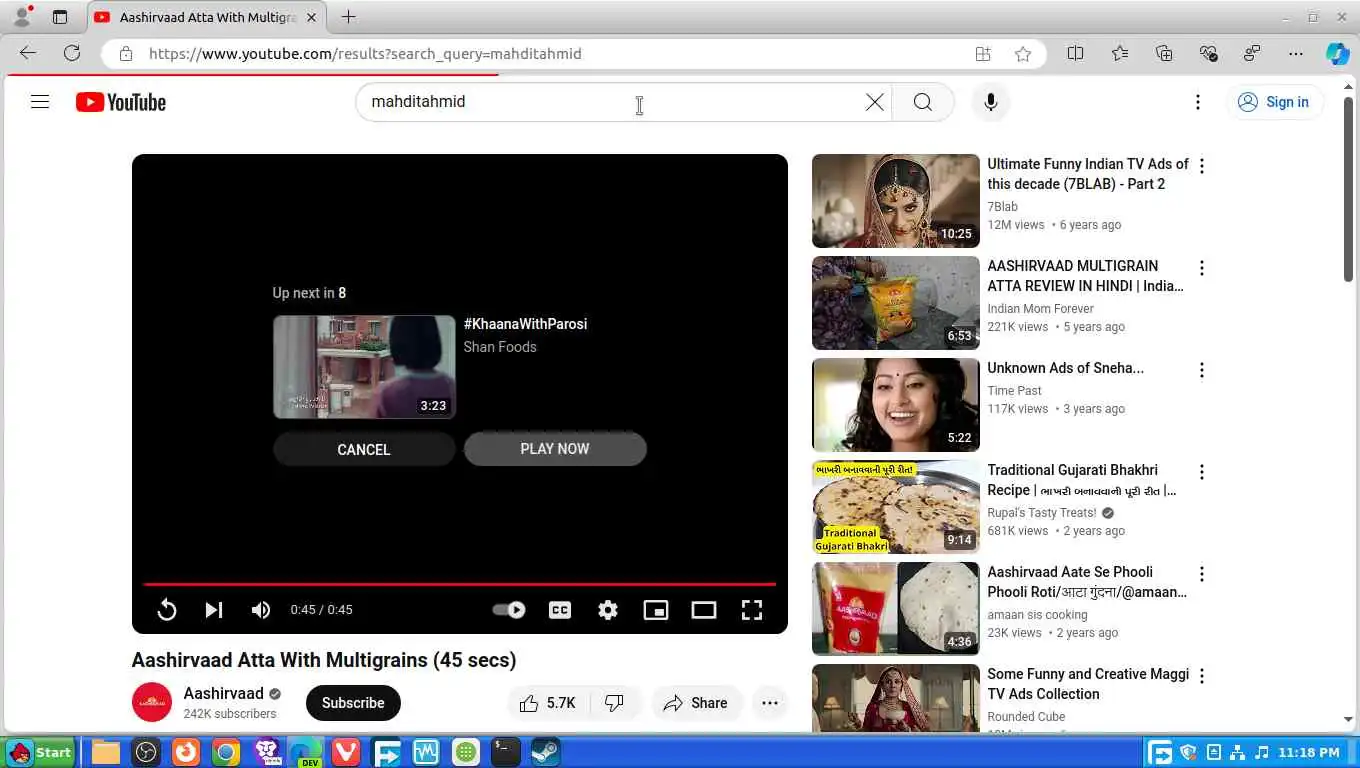1360x768 pixels.
Task: Open YouTube settings three-dot menu
Action: (1197, 102)
